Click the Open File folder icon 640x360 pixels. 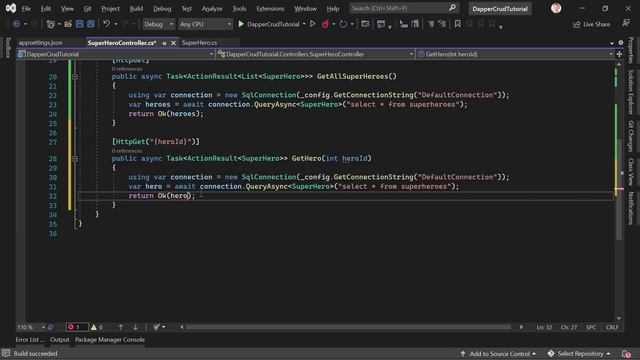click(x=68, y=24)
